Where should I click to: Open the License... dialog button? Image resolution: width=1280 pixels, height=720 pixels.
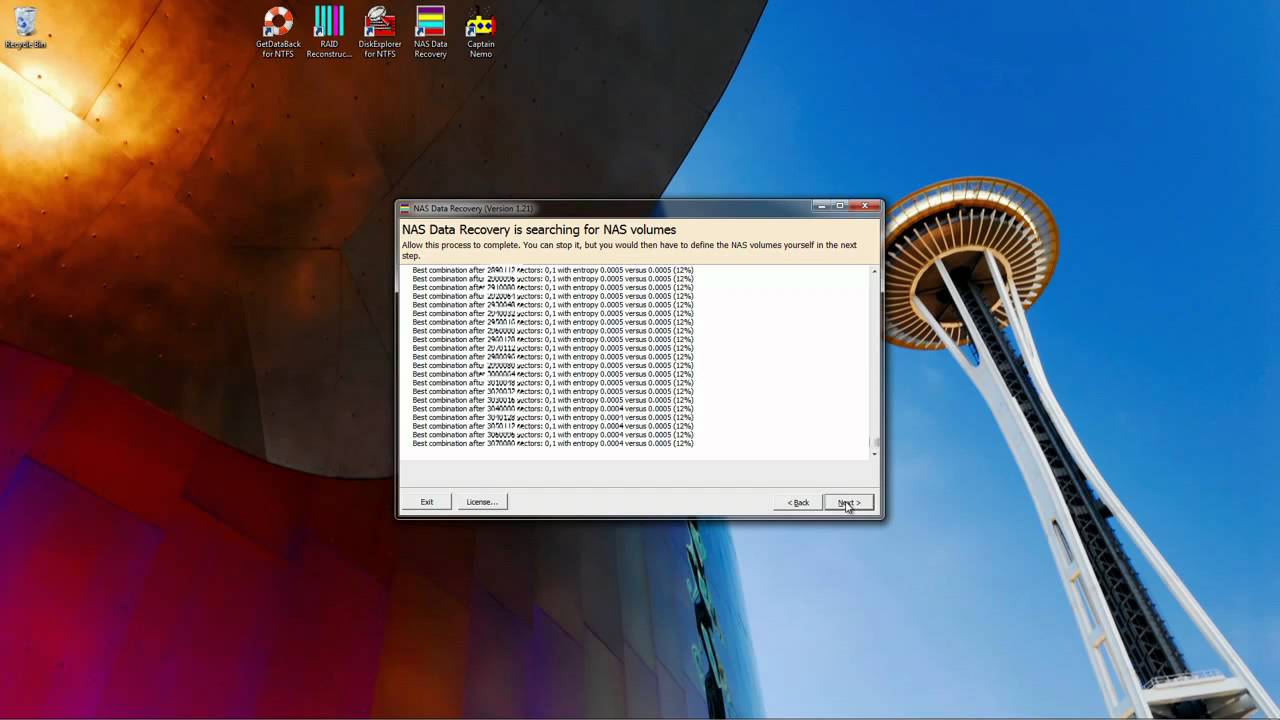482,502
